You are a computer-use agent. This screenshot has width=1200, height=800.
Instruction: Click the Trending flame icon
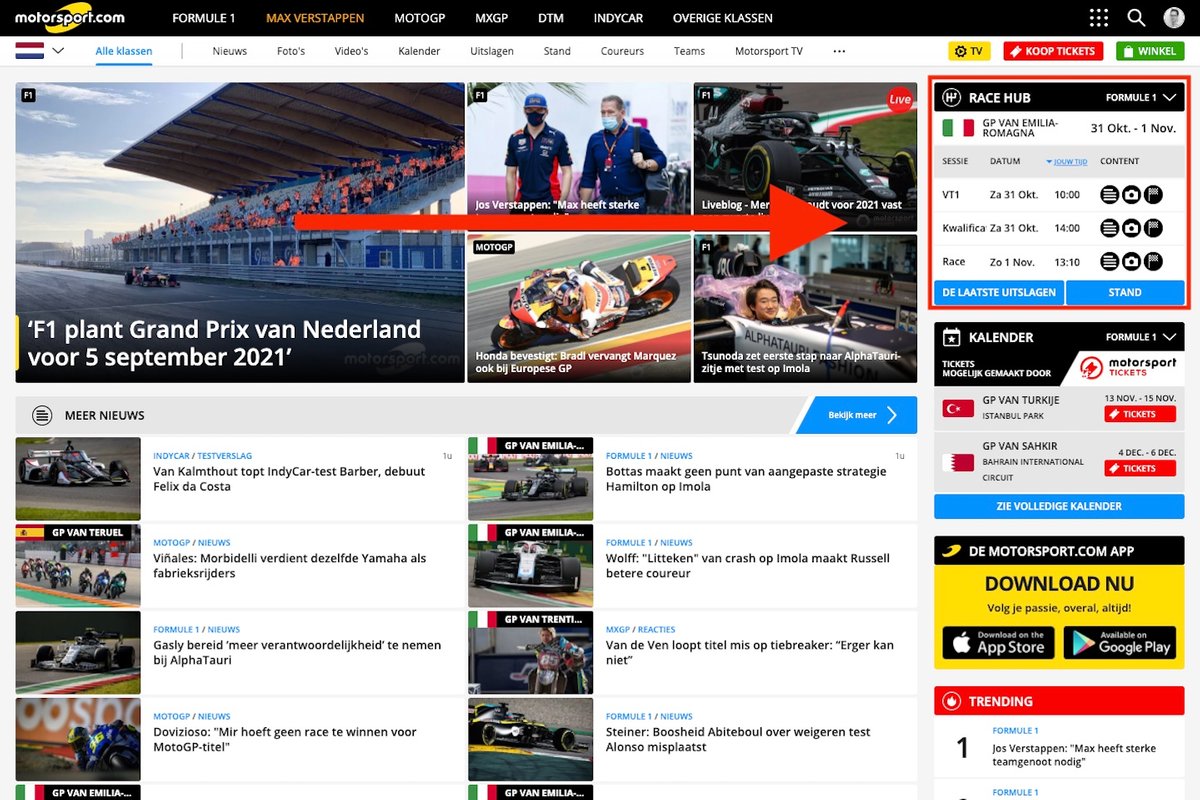952,701
